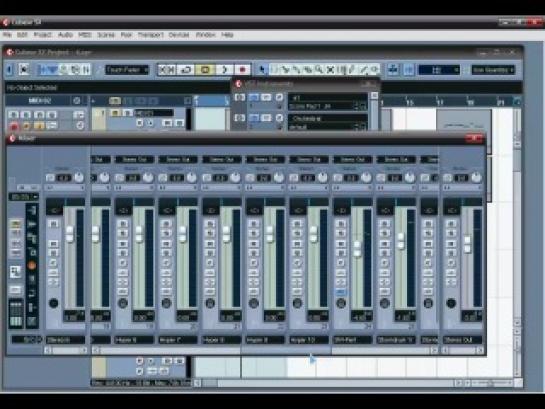Click the record-enable circle on Hyper 10 channel
Image resolution: width=545 pixels, height=409 pixels.
tap(297, 303)
